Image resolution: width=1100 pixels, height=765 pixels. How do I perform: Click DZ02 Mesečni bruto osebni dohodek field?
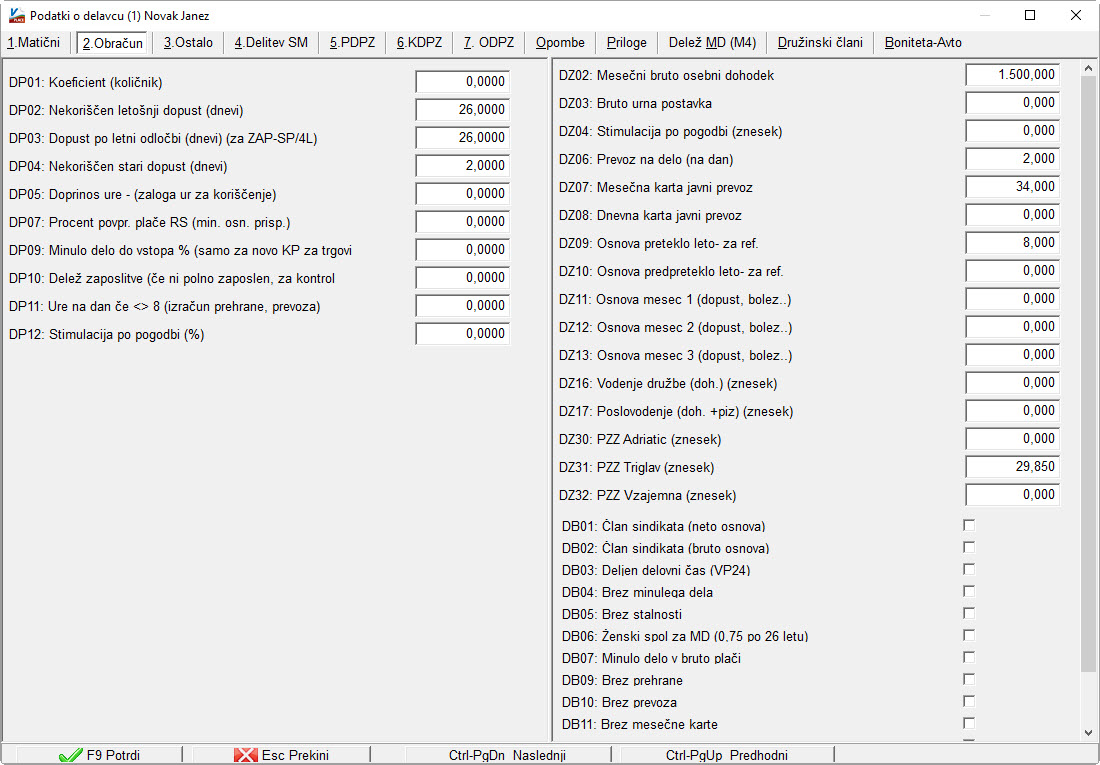click(x=1012, y=74)
